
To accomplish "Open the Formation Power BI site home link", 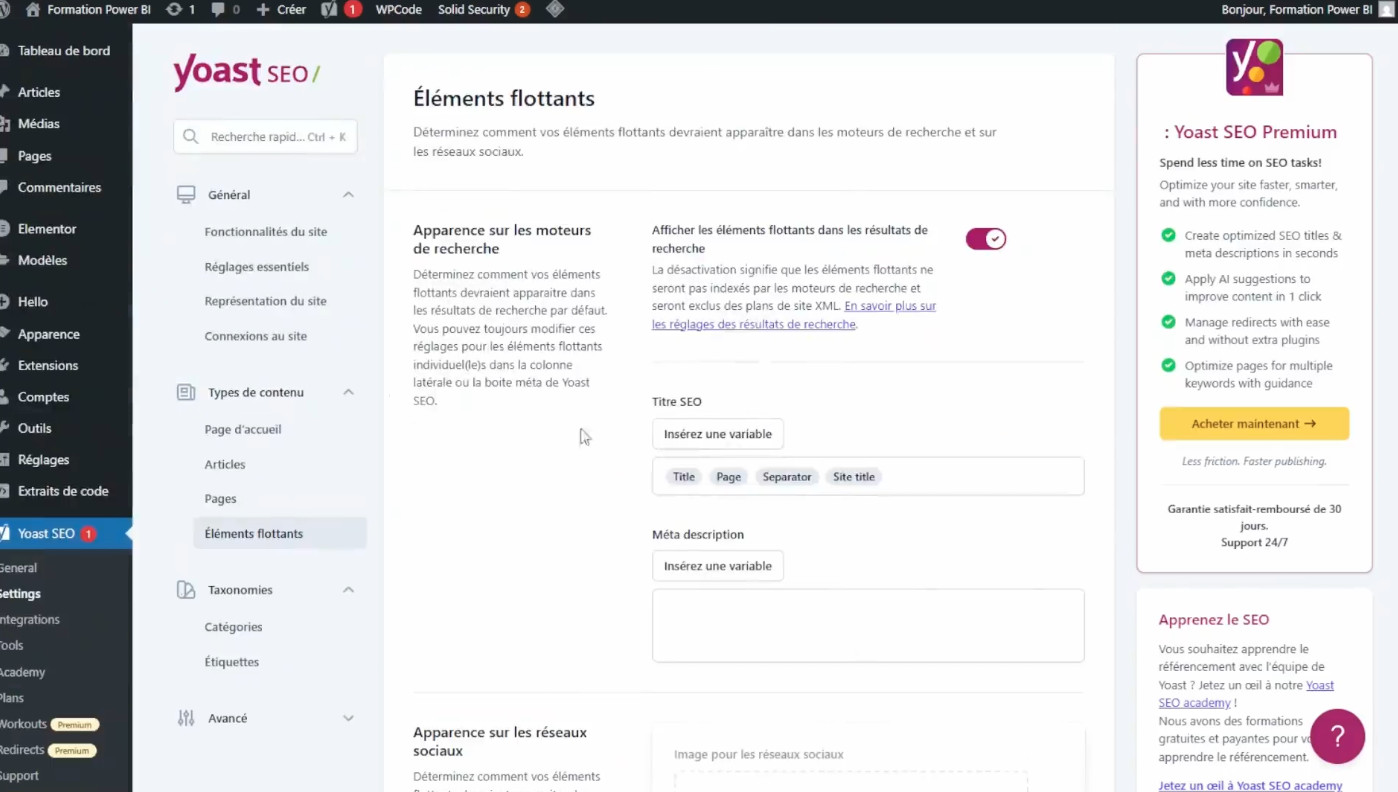I will (x=87, y=10).
